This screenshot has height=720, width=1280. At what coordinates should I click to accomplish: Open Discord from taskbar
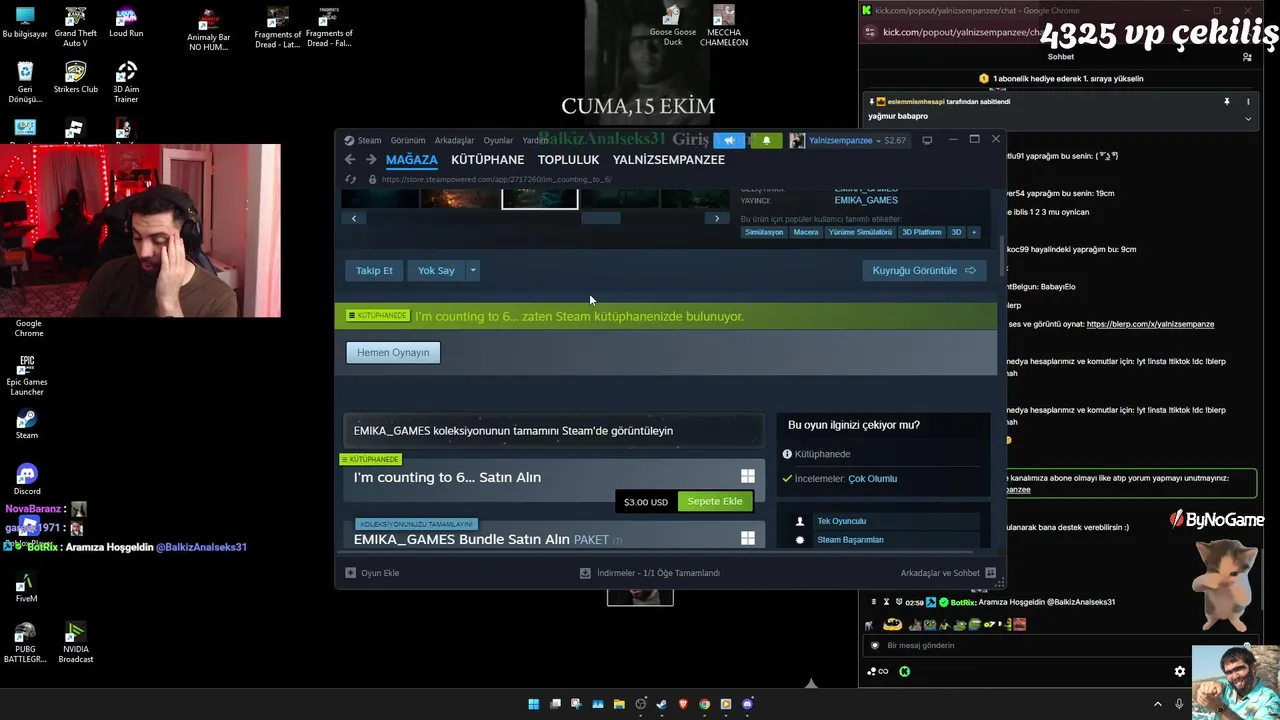coord(747,704)
